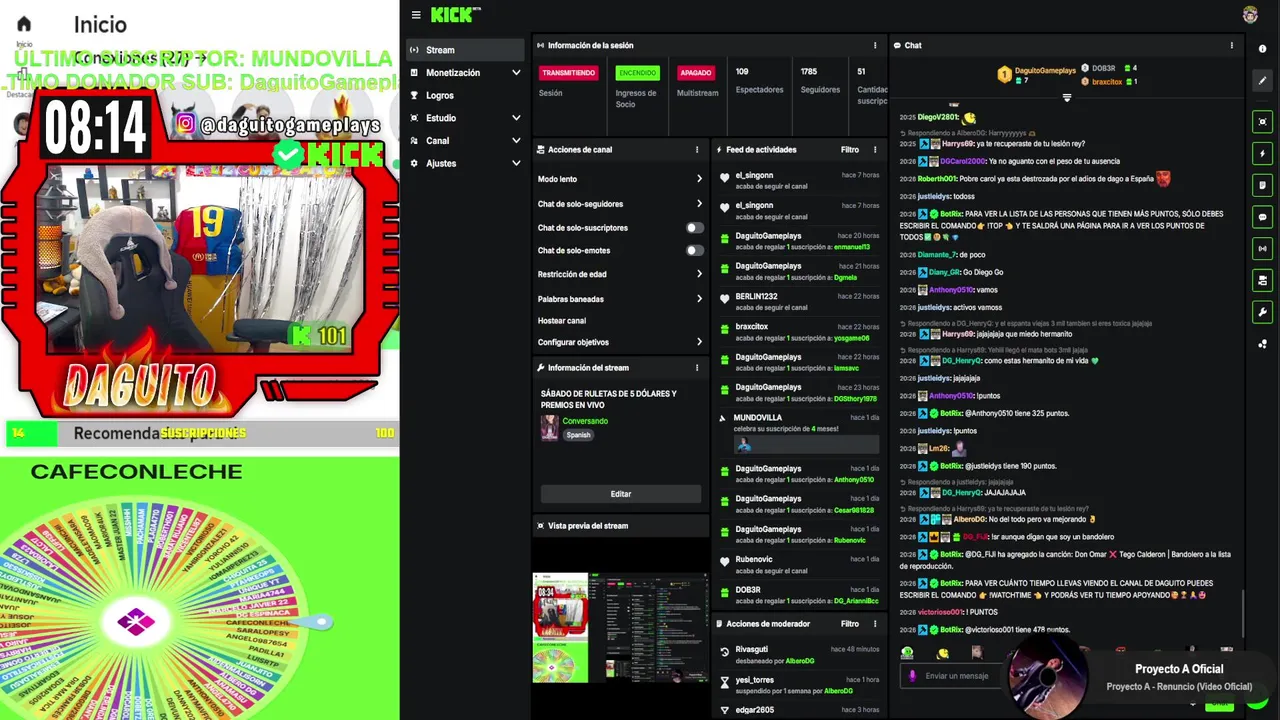Click the info icon in the right sidebar
The image size is (1280, 720).
tap(1262, 49)
